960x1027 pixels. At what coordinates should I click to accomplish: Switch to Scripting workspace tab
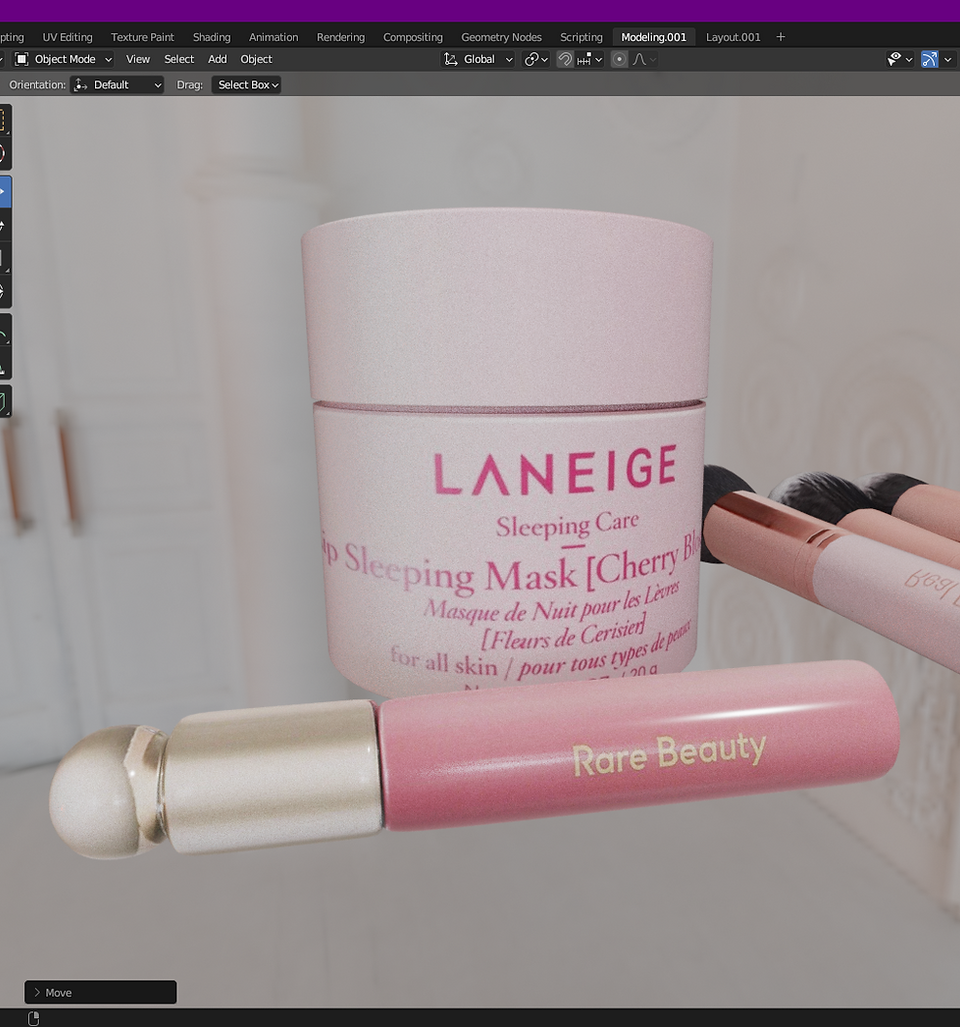(581, 37)
